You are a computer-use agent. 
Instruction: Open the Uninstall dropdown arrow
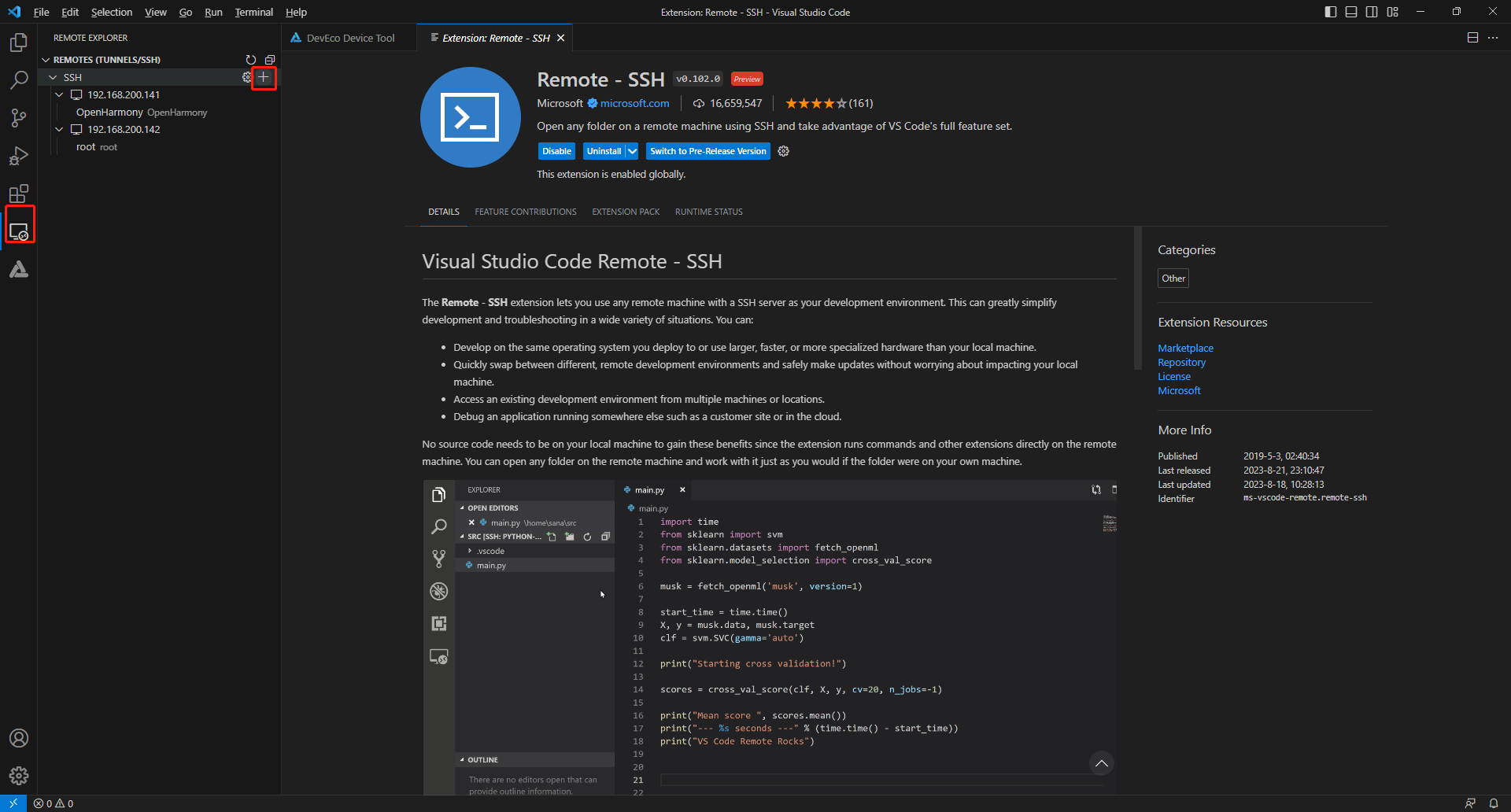633,151
